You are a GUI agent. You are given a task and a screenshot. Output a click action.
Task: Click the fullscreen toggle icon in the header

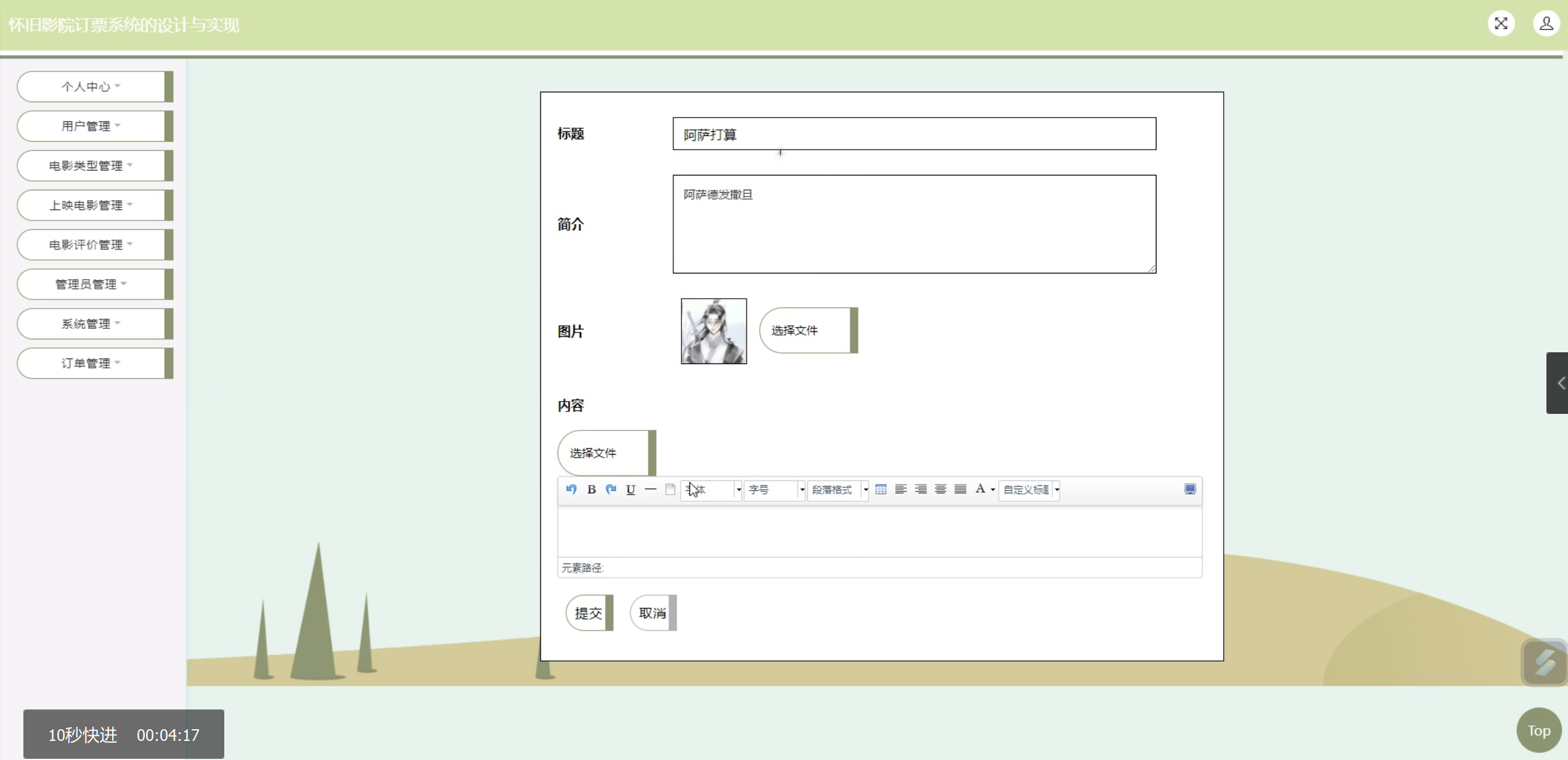pyautogui.click(x=1501, y=24)
